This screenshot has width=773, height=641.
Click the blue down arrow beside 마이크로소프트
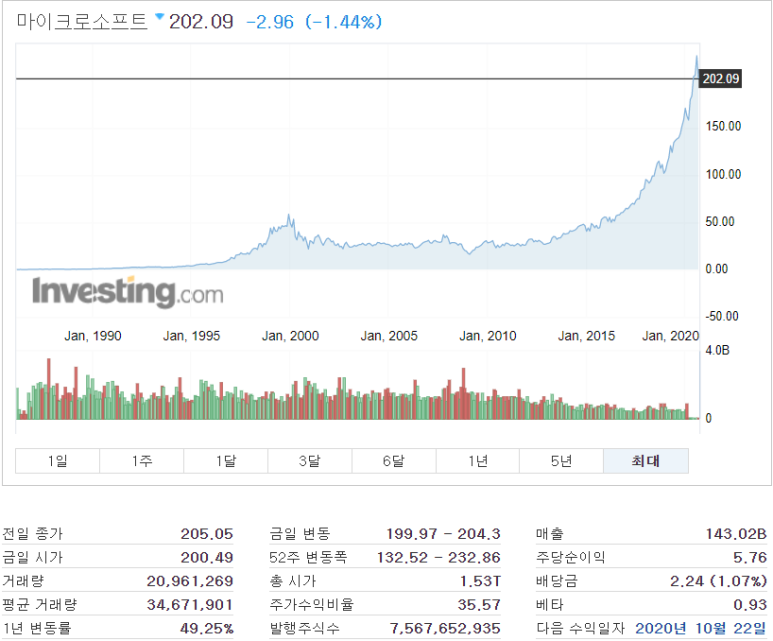[x=159, y=17]
